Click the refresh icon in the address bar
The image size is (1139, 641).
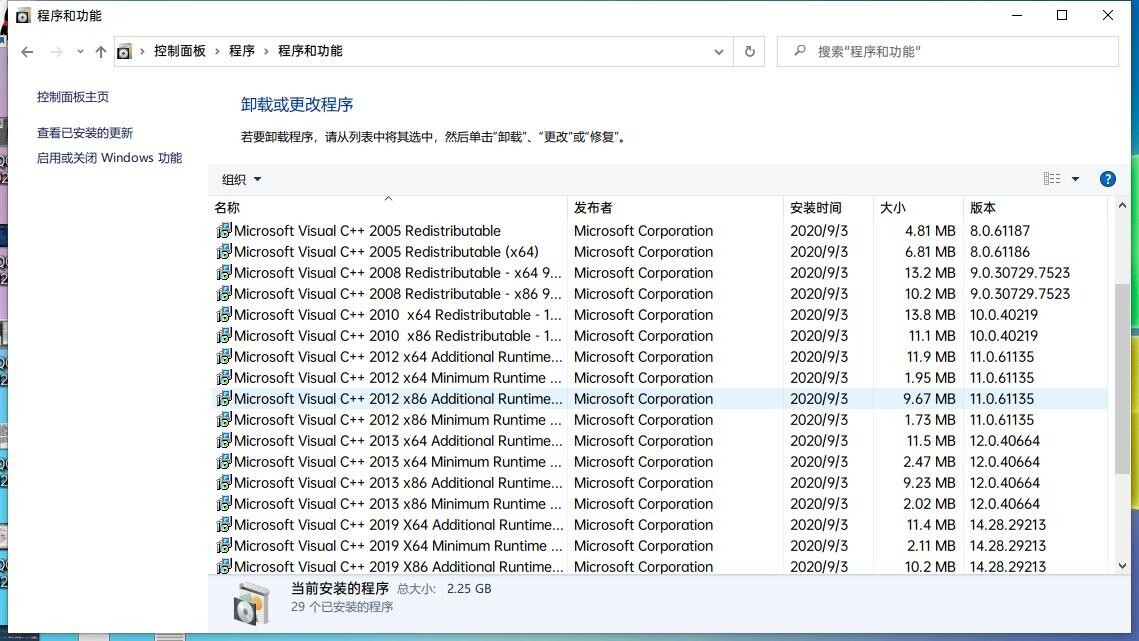(748, 51)
